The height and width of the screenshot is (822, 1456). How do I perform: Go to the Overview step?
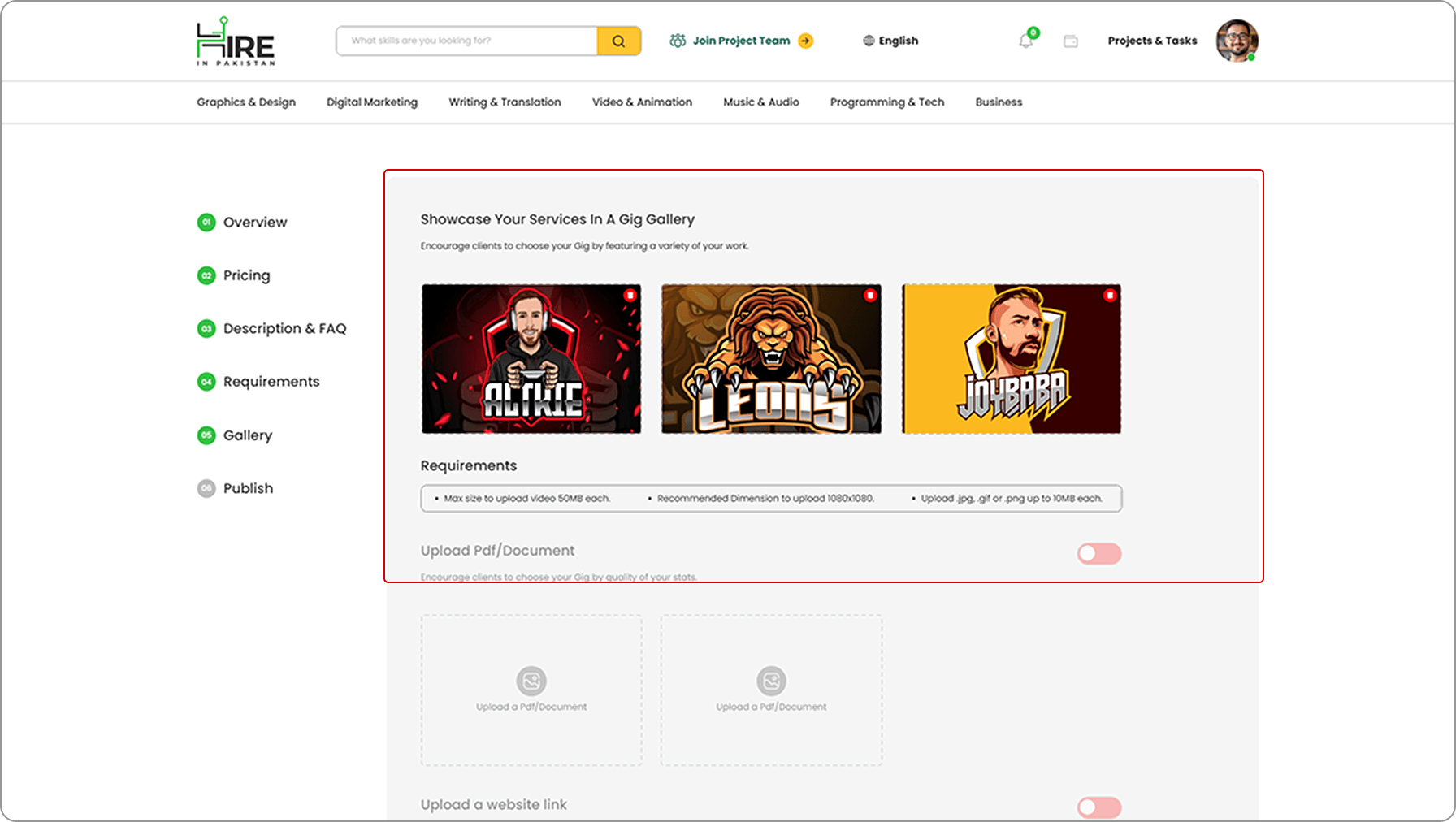coord(242,223)
